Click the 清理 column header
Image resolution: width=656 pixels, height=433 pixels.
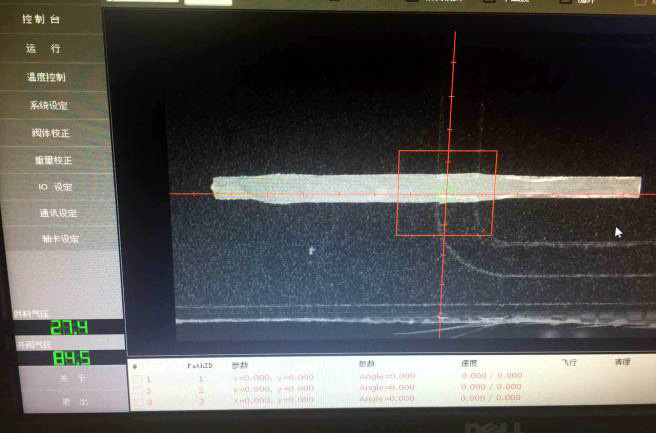point(622,363)
